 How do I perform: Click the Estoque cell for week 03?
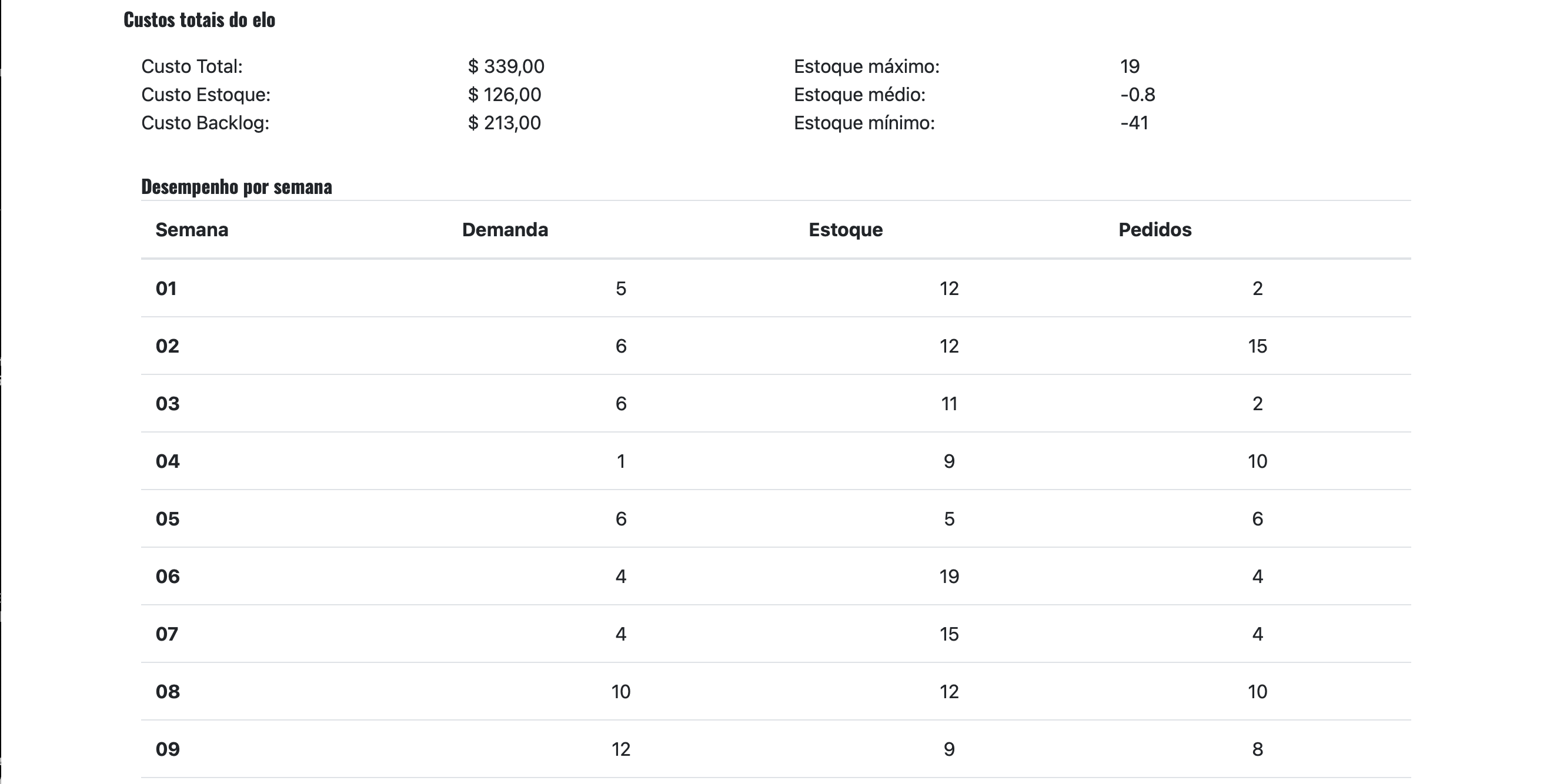(949, 404)
